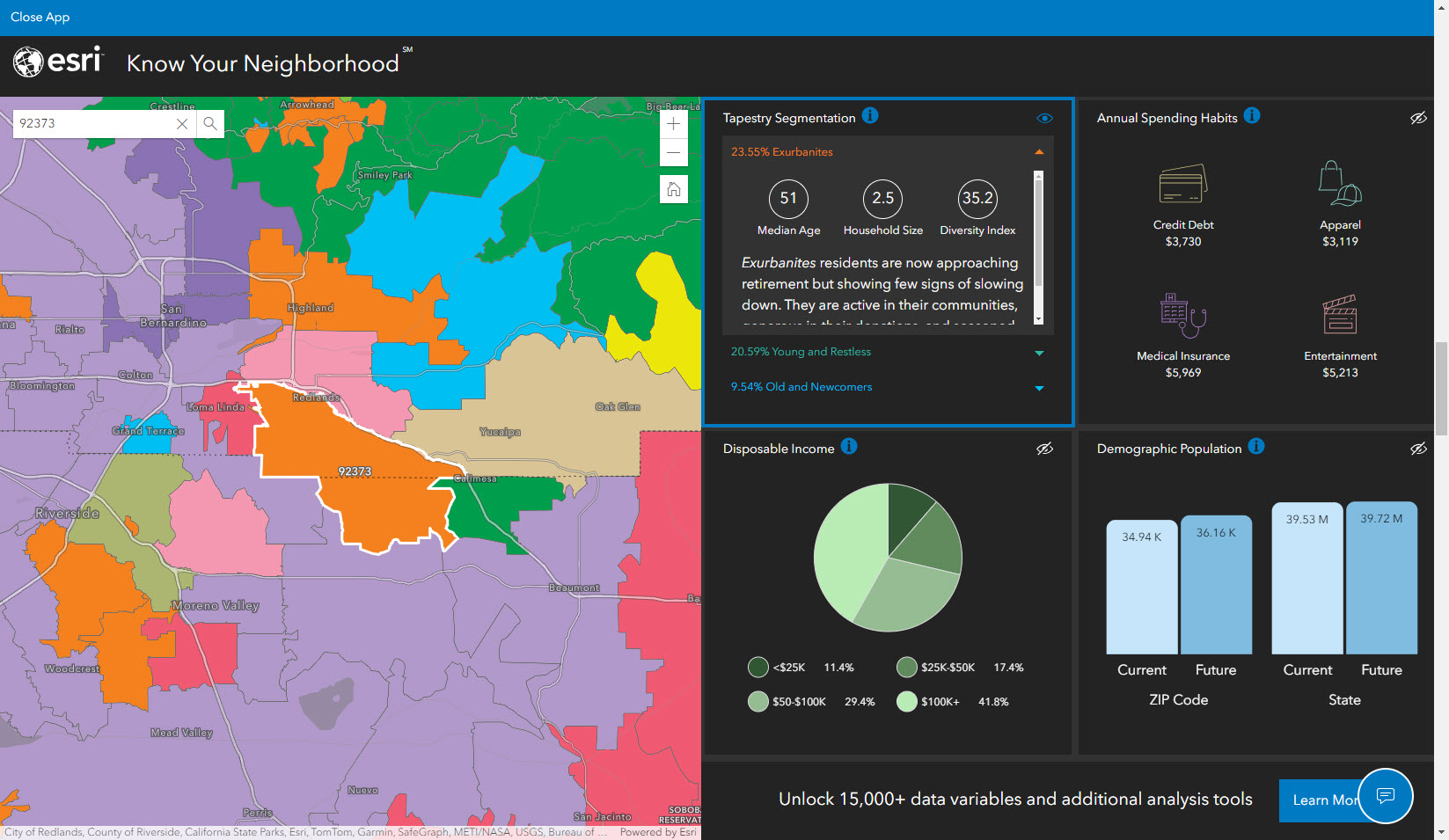
Task: Click the disposable income pie chart
Action: click(x=888, y=558)
